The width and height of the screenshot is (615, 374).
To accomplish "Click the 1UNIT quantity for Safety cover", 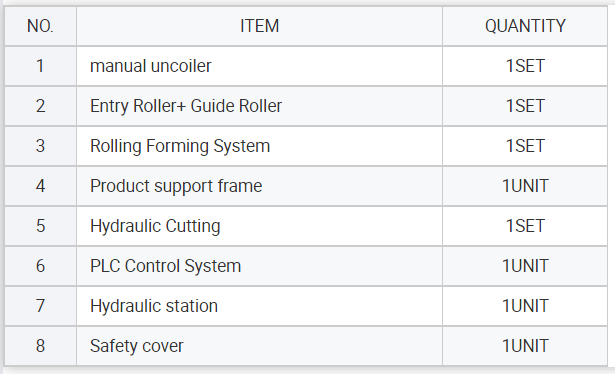I will point(525,346).
